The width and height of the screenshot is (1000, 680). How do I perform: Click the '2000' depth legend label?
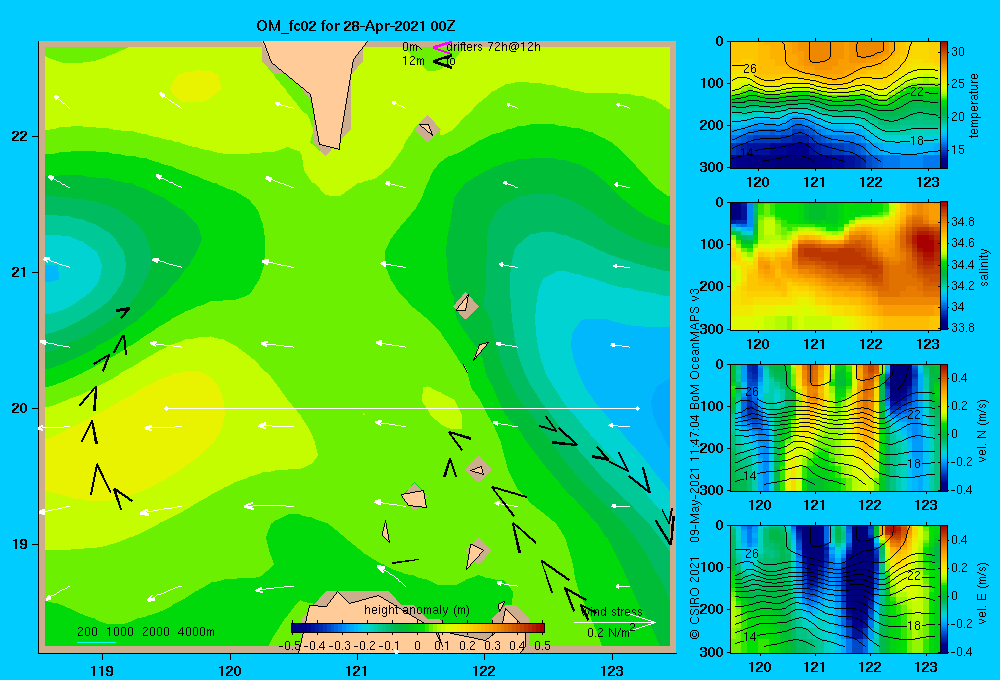point(156,632)
